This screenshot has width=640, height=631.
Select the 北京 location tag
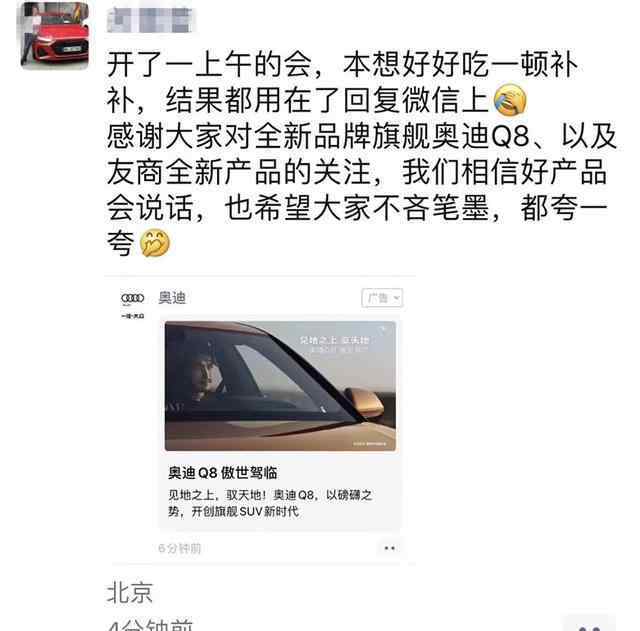(x=130, y=593)
